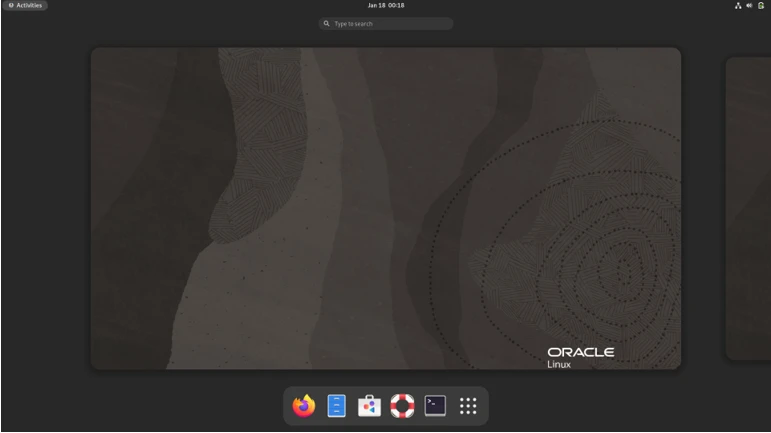This screenshot has height=433, width=771.
Task: Launch Terminal from the dock
Action: point(435,406)
